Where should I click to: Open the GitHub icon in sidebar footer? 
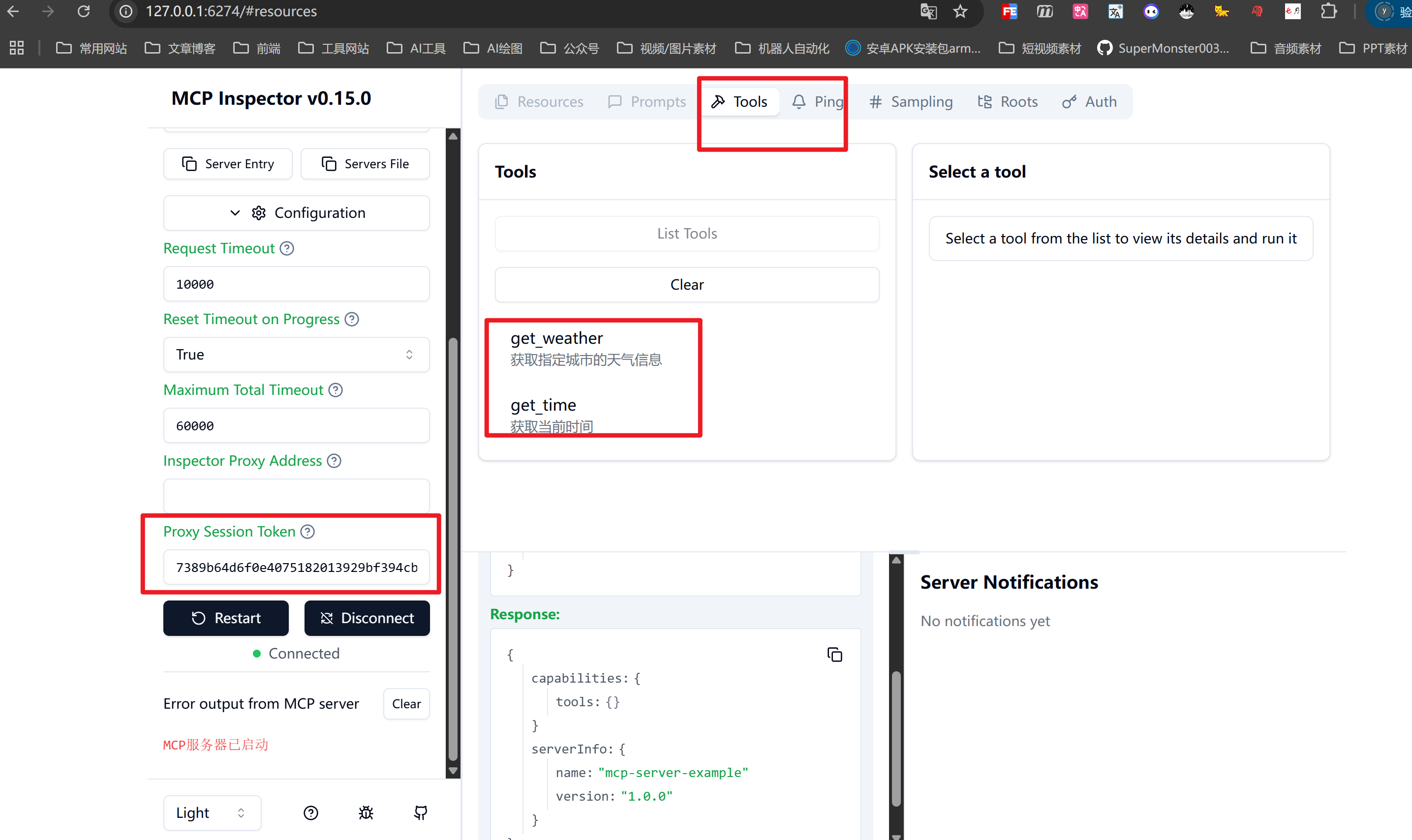[x=421, y=813]
